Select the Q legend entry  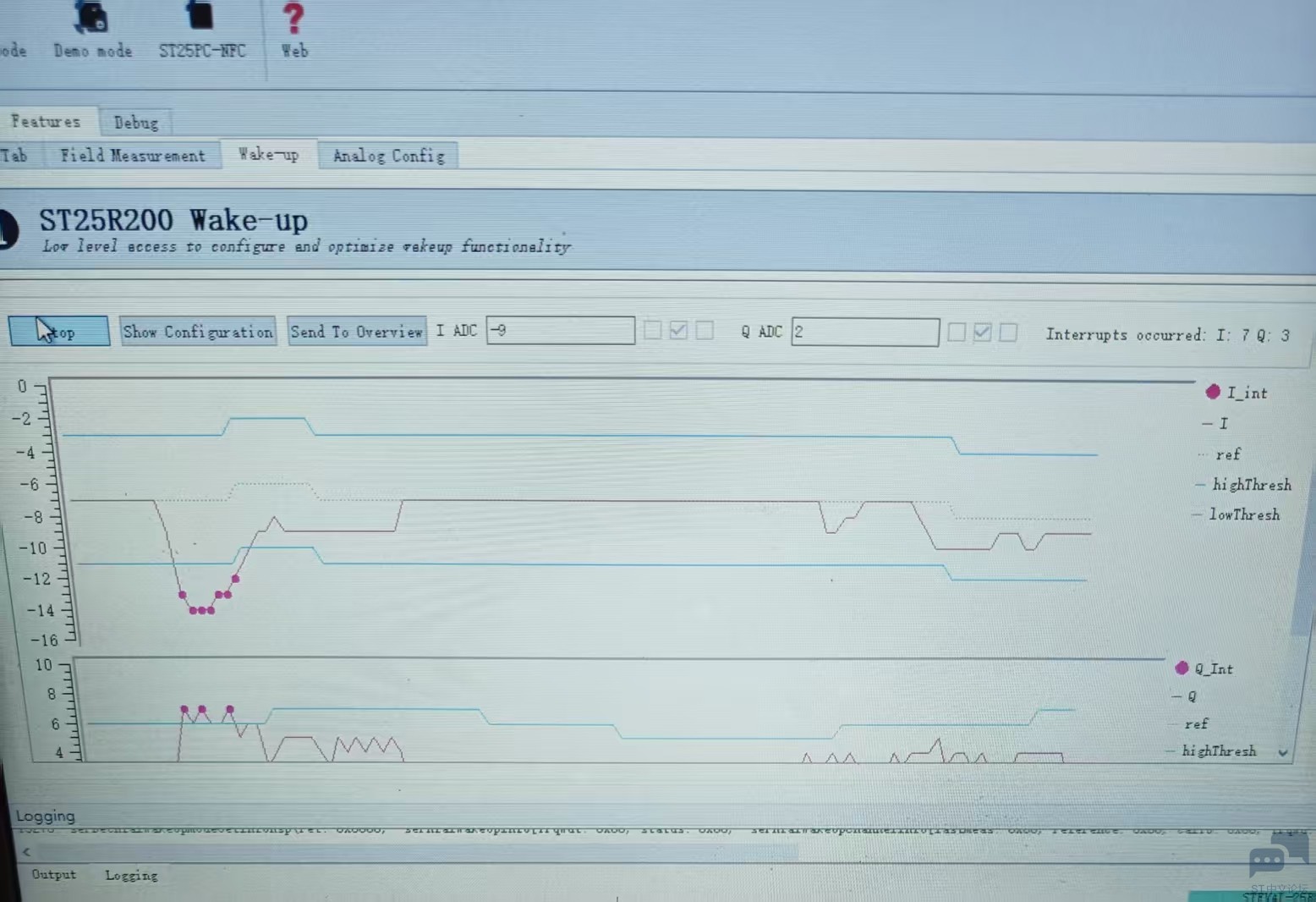[1184, 696]
